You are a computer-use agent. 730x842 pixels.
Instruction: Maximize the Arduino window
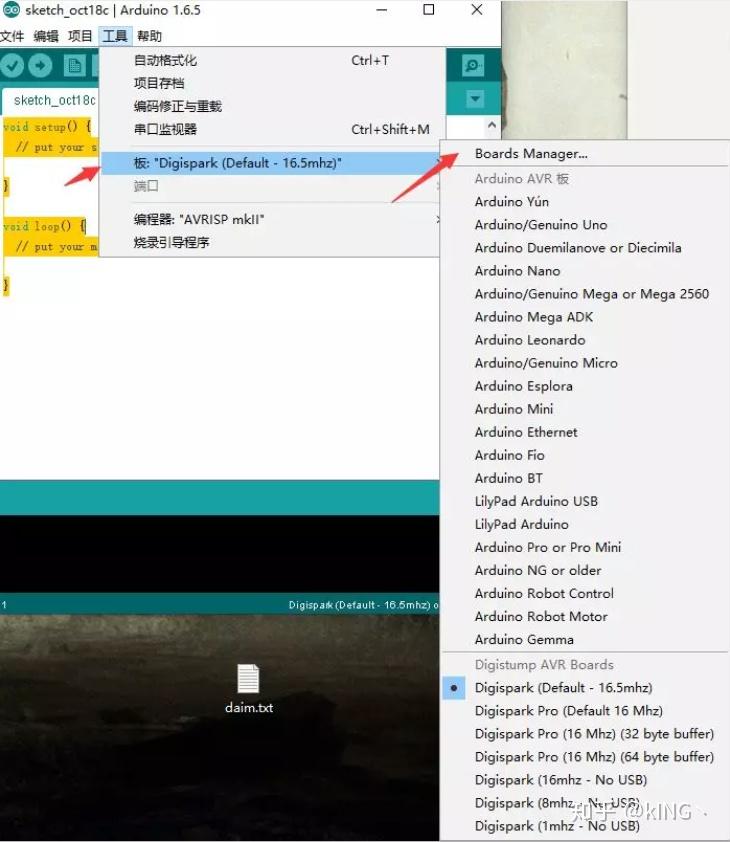[x=429, y=10]
